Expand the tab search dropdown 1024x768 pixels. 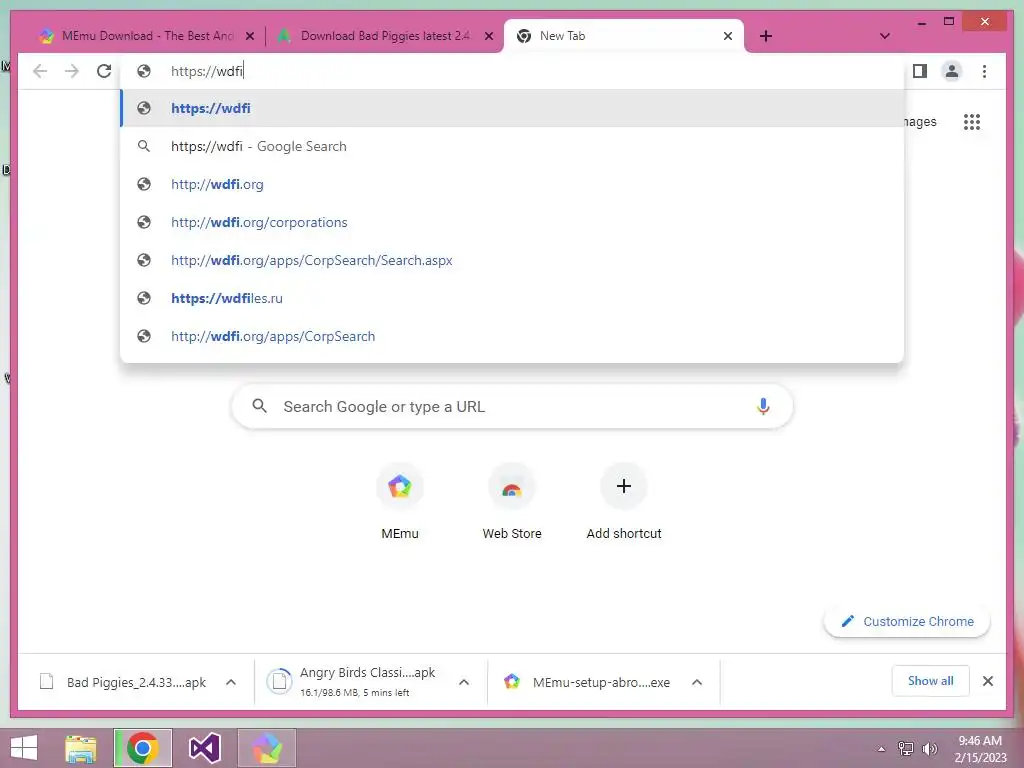tap(885, 36)
